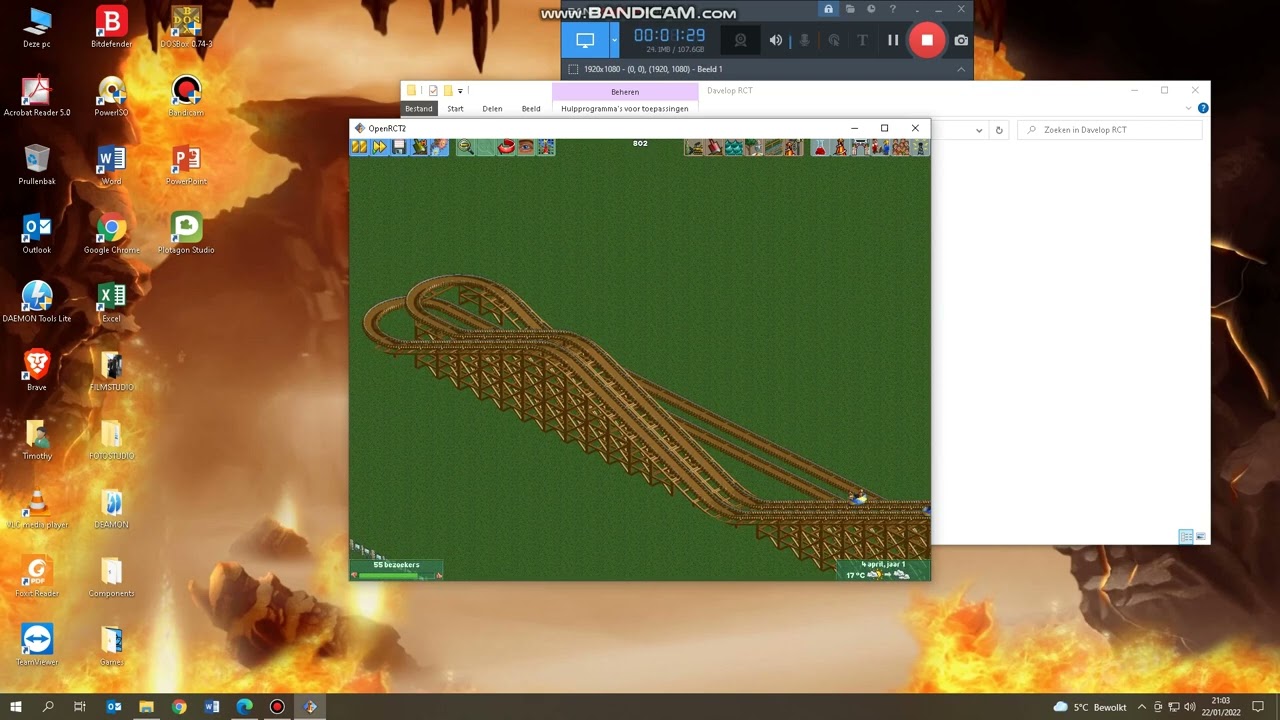Open Windows Start menu
The height and width of the screenshot is (720, 1280).
[x=15, y=707]
